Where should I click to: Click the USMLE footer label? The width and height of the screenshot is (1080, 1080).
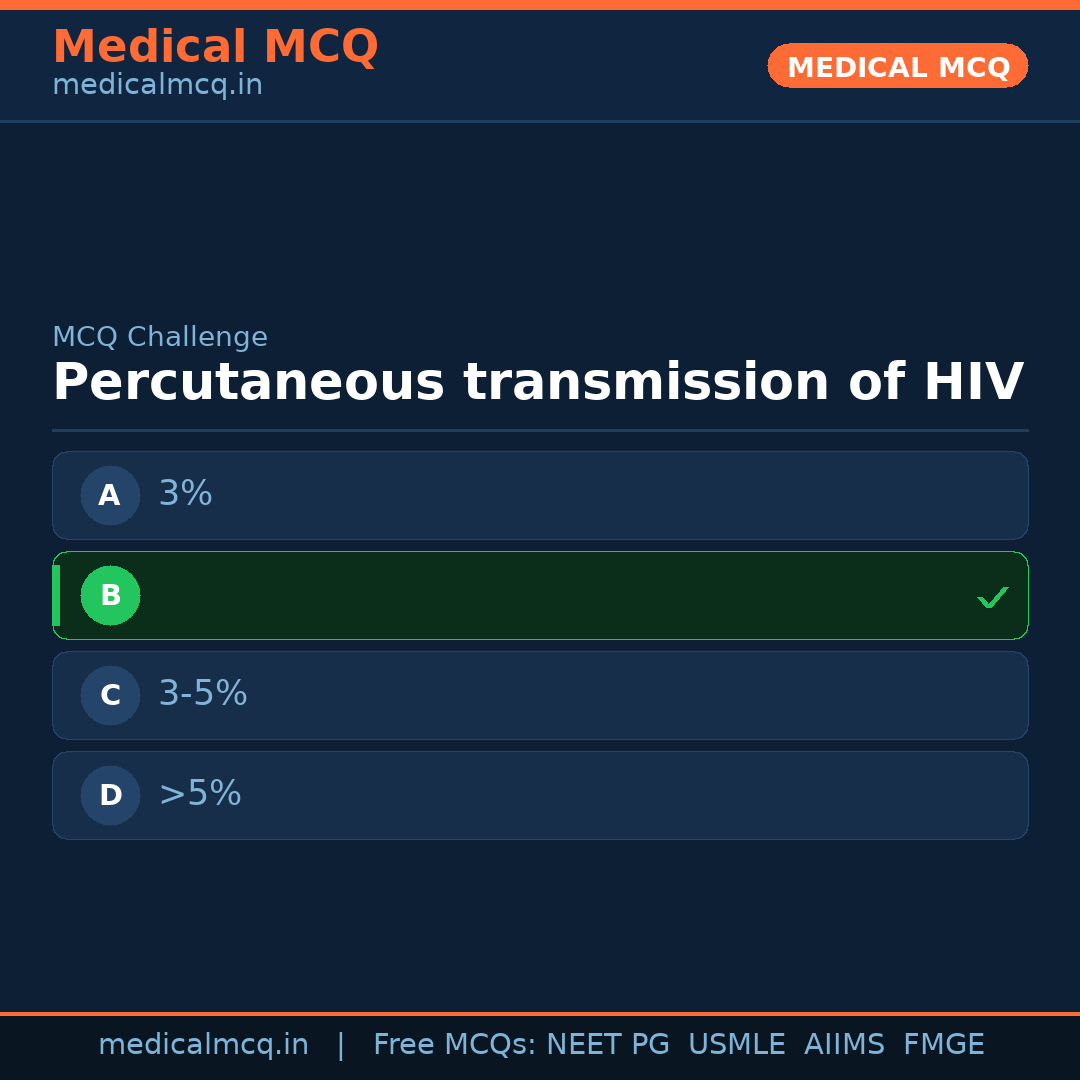[x=736, y=1045]
